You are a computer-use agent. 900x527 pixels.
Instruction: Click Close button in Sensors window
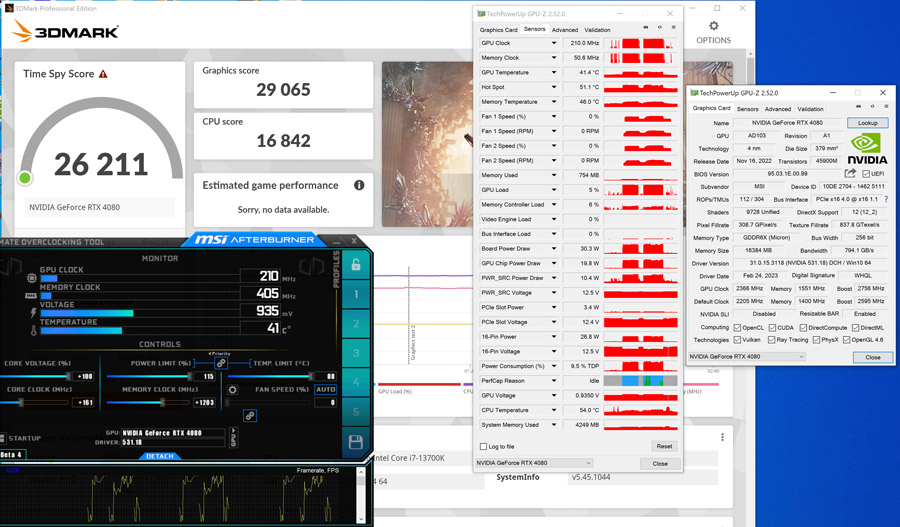tap(660, 463)
